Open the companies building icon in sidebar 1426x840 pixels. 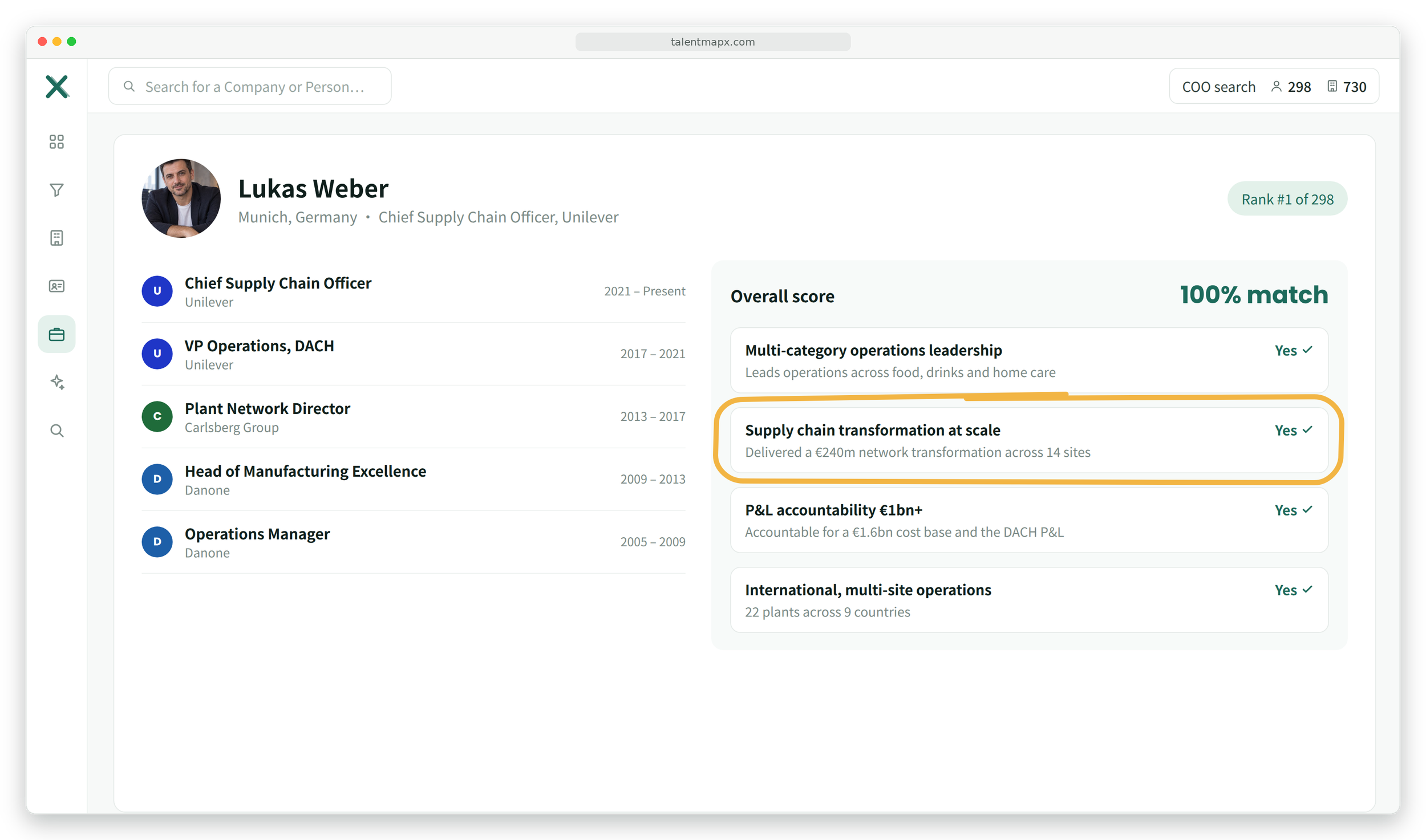point(56,238)
